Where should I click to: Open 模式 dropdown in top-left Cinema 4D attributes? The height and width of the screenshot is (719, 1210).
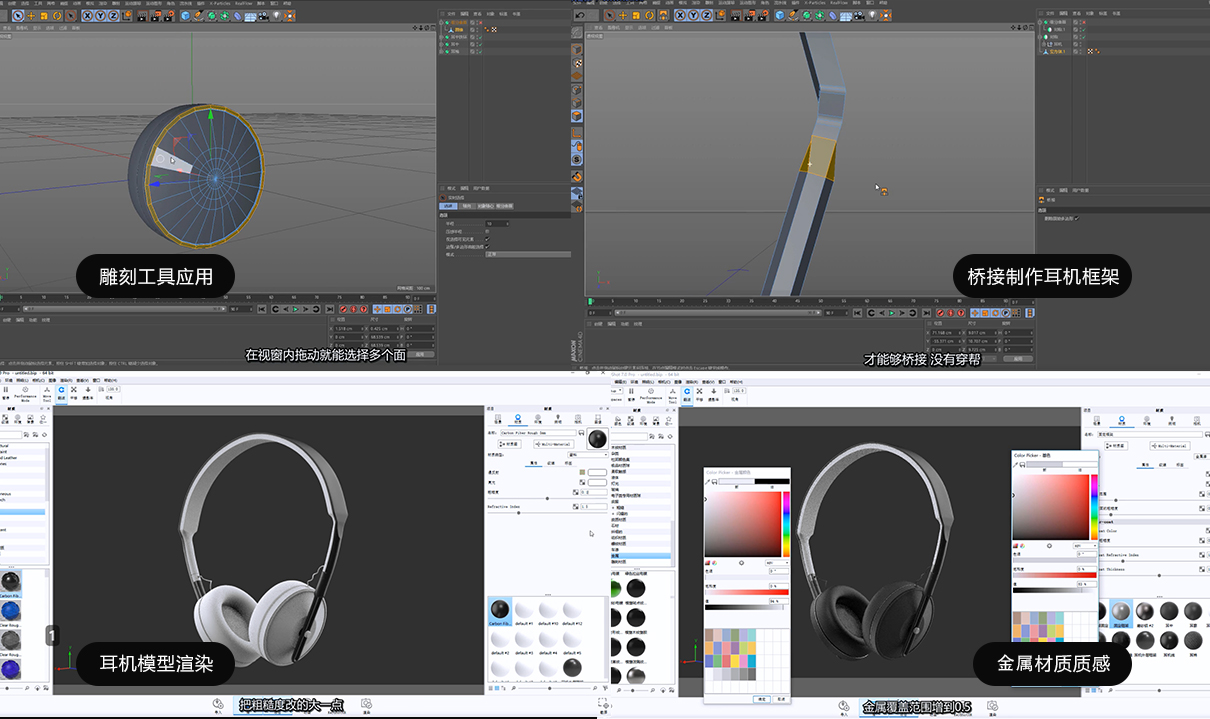(528, 254)
